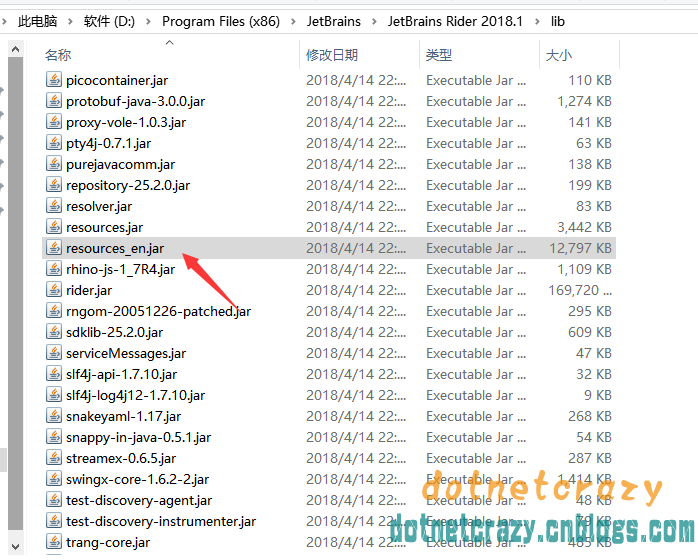Expand breadcrumb arrow after JetBrains Rider 2018.1
The height and width of the screenshot is (560, 698).
537,21
